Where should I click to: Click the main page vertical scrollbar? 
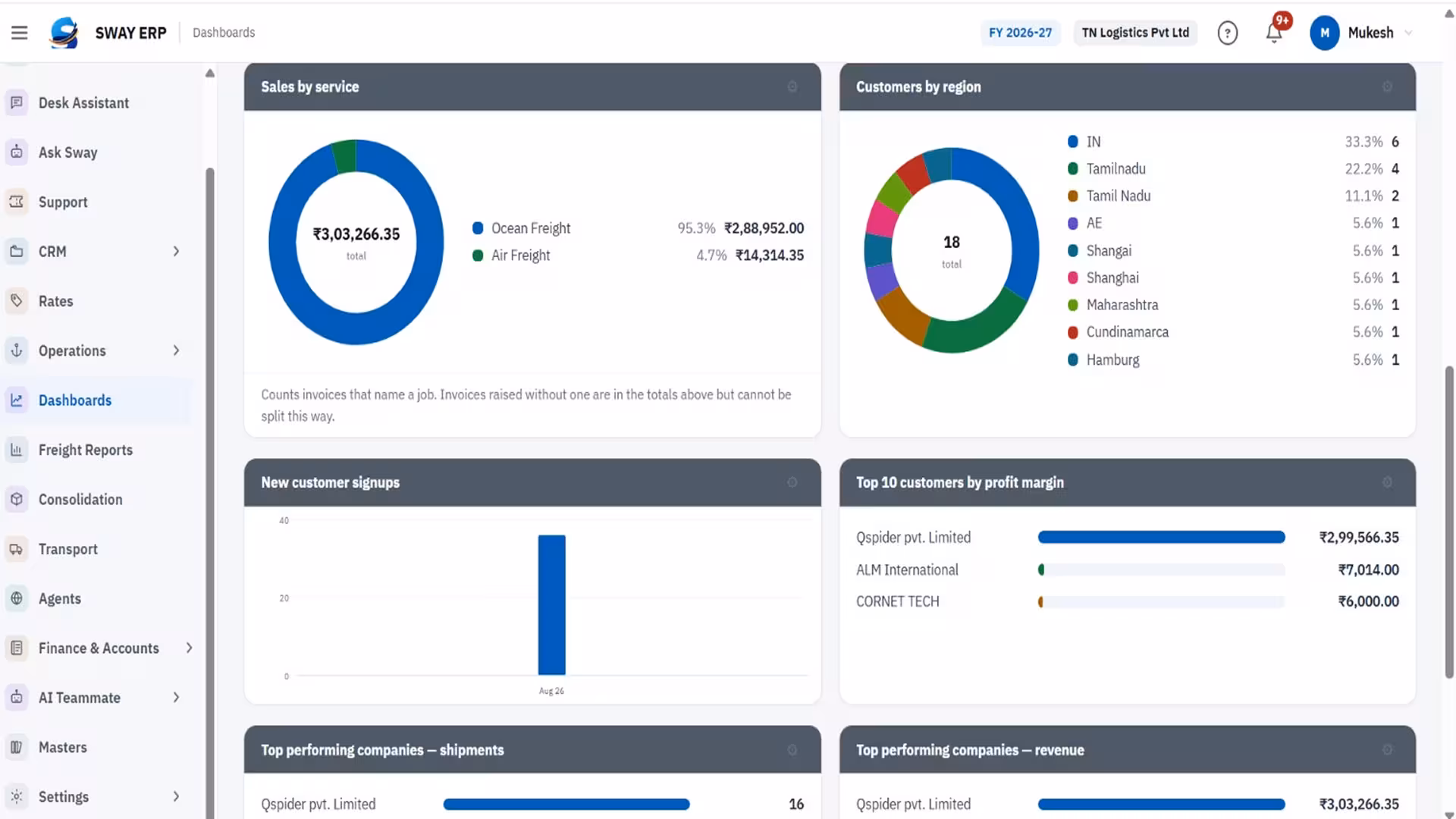1449,522
